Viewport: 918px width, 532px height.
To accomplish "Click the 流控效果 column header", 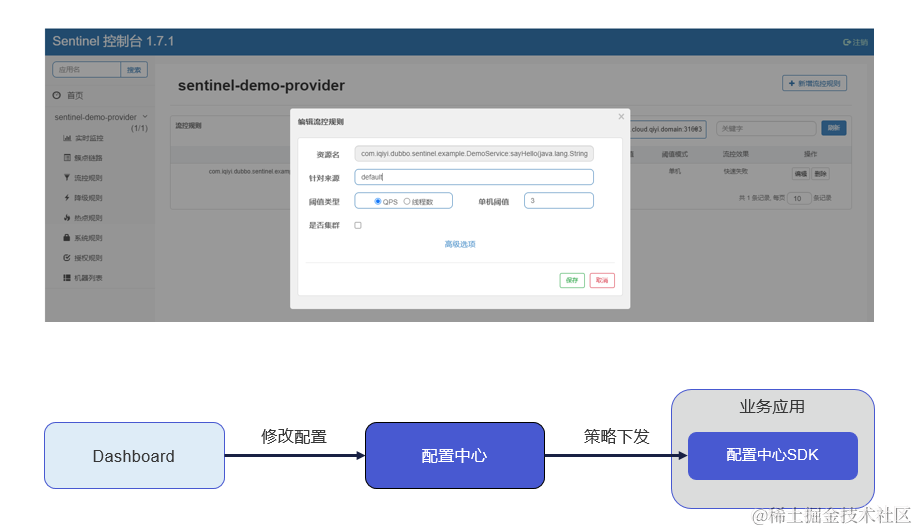I will coord(735,155).
